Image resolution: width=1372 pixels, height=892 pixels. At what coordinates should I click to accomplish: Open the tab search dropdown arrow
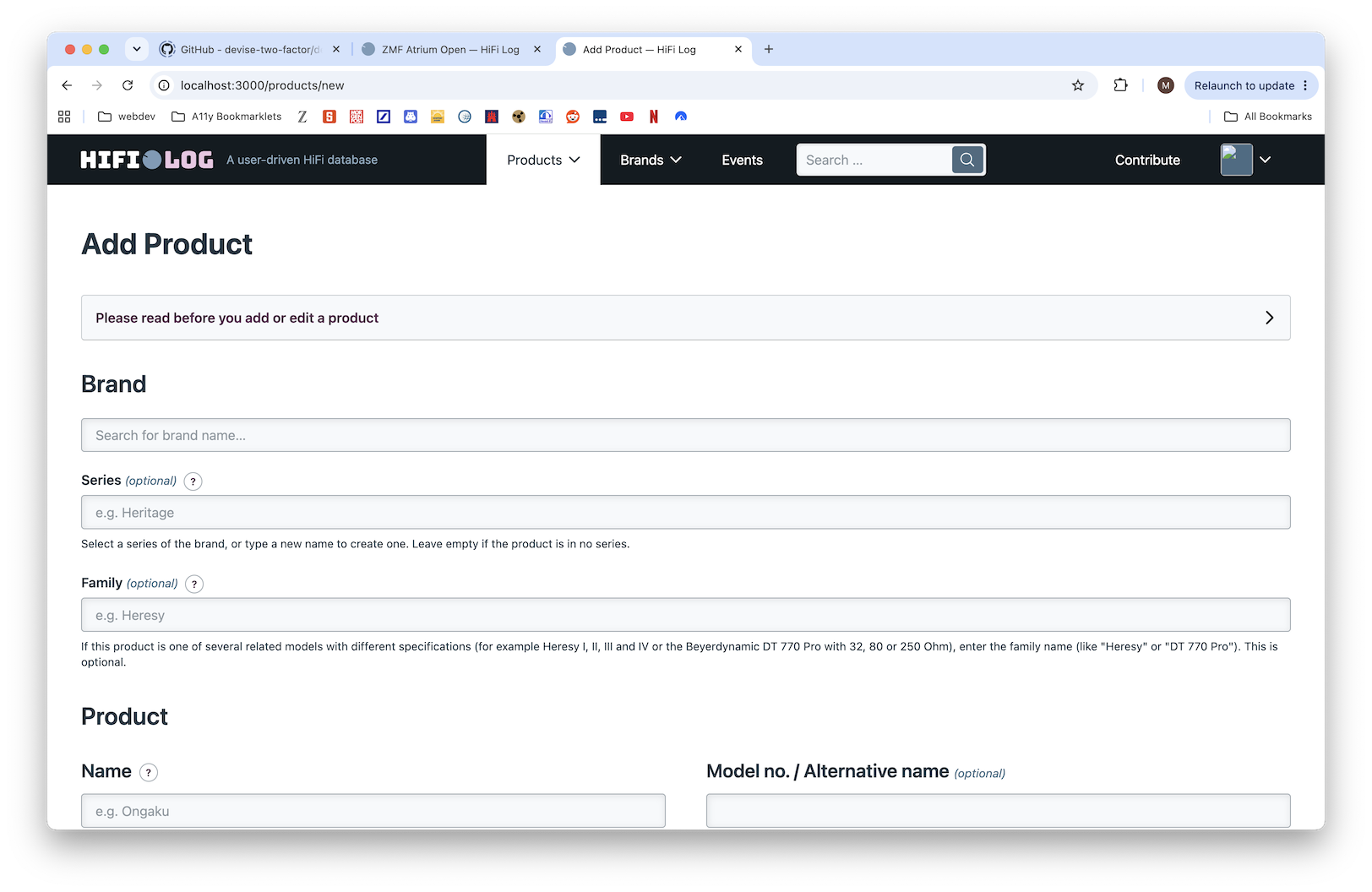137,49
